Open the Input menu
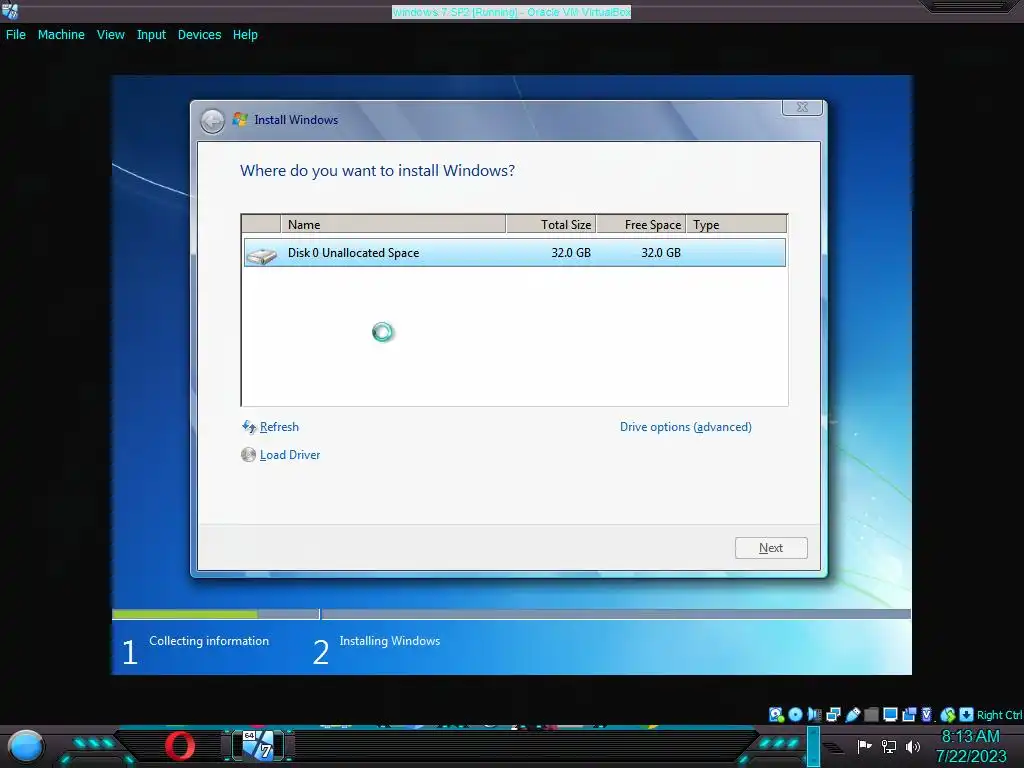 coord(151,35)
